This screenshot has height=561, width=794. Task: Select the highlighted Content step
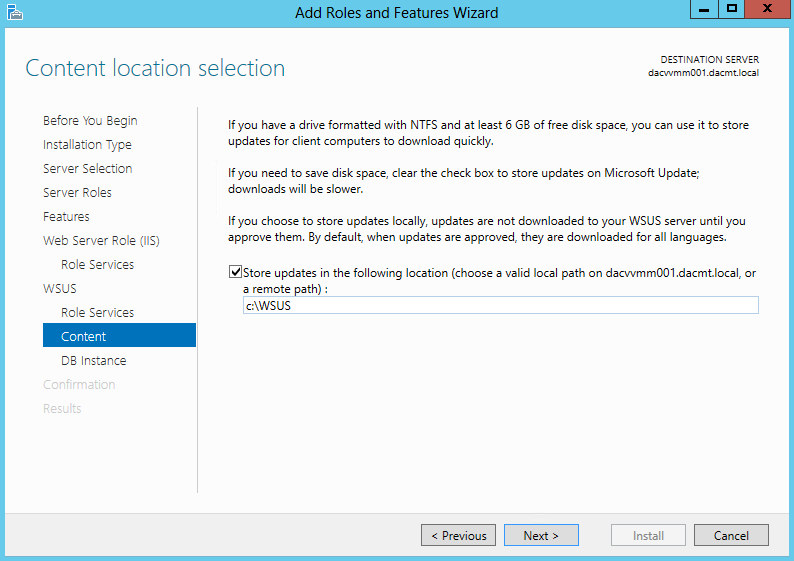(119, 335)
